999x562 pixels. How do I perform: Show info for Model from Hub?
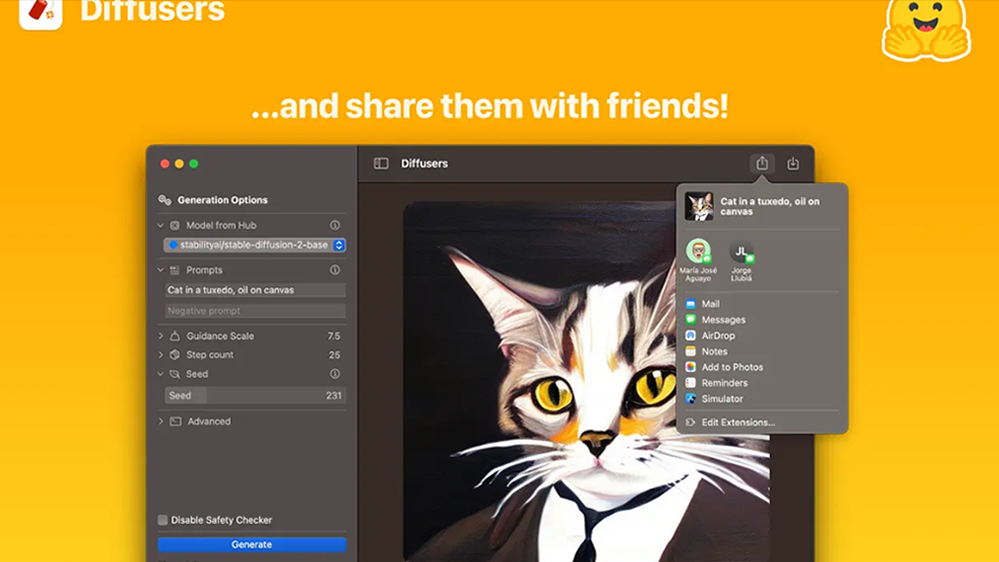pos(334,225)
